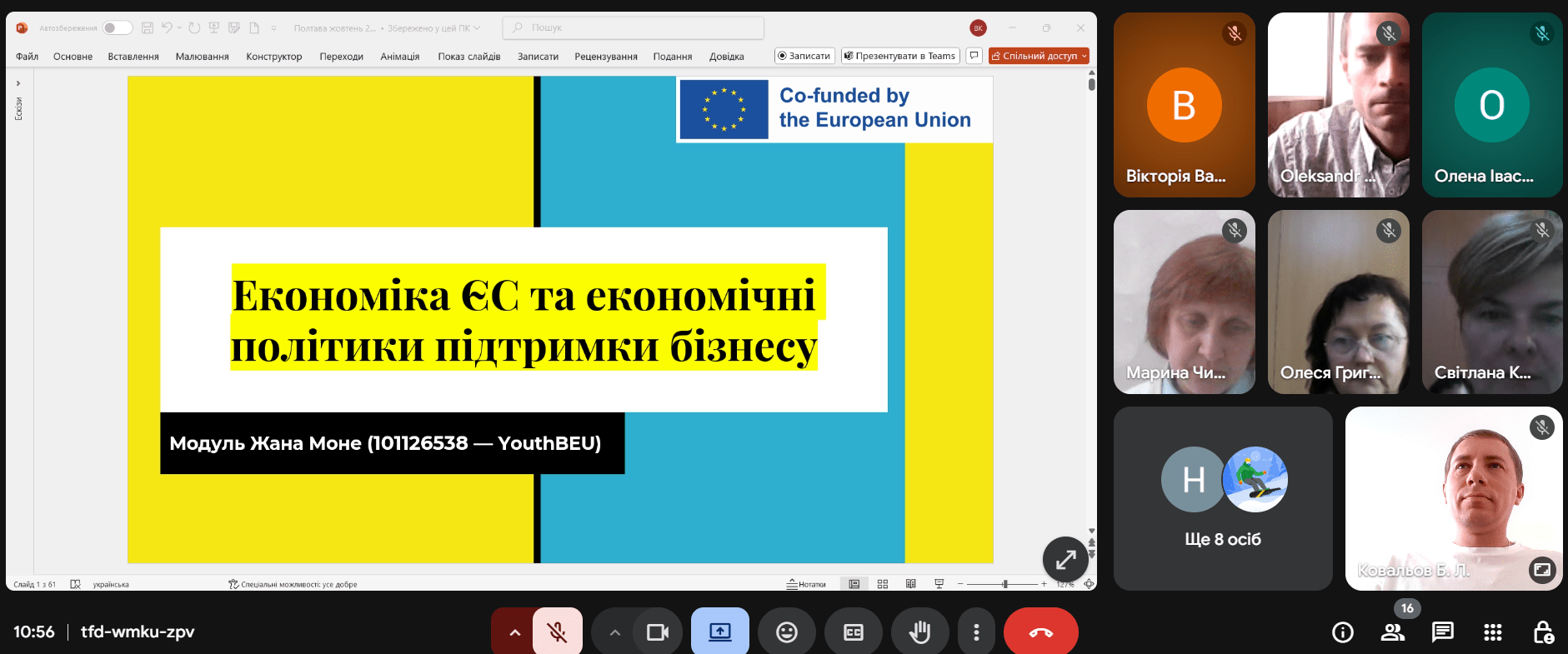Switch to slide sorter view

pyautogui.click(x=883, y=584)
